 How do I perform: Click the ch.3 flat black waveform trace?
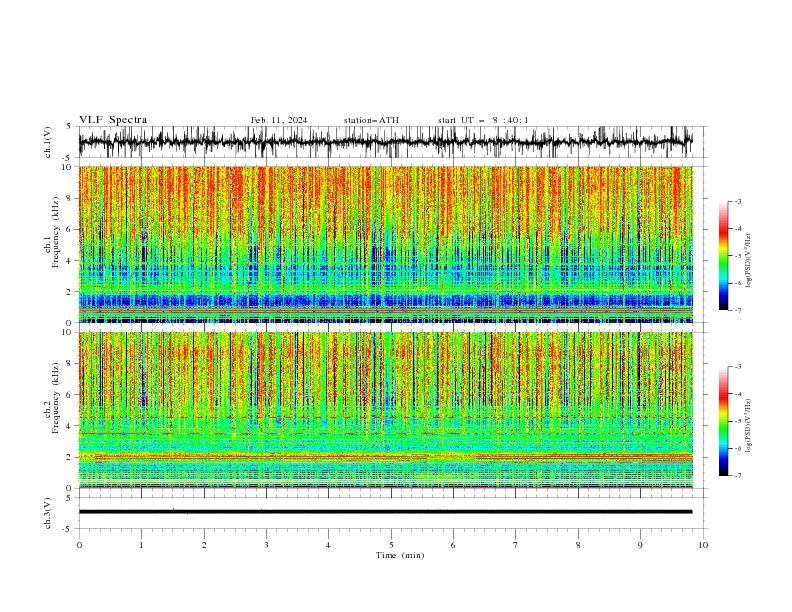click(x=385, y=512)
